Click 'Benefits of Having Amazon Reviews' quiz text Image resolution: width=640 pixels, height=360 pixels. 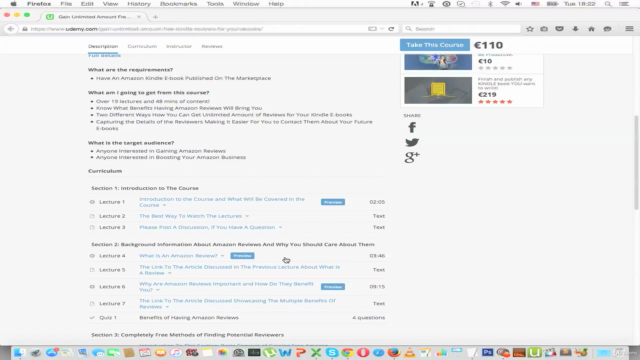[x=189, y=318]
